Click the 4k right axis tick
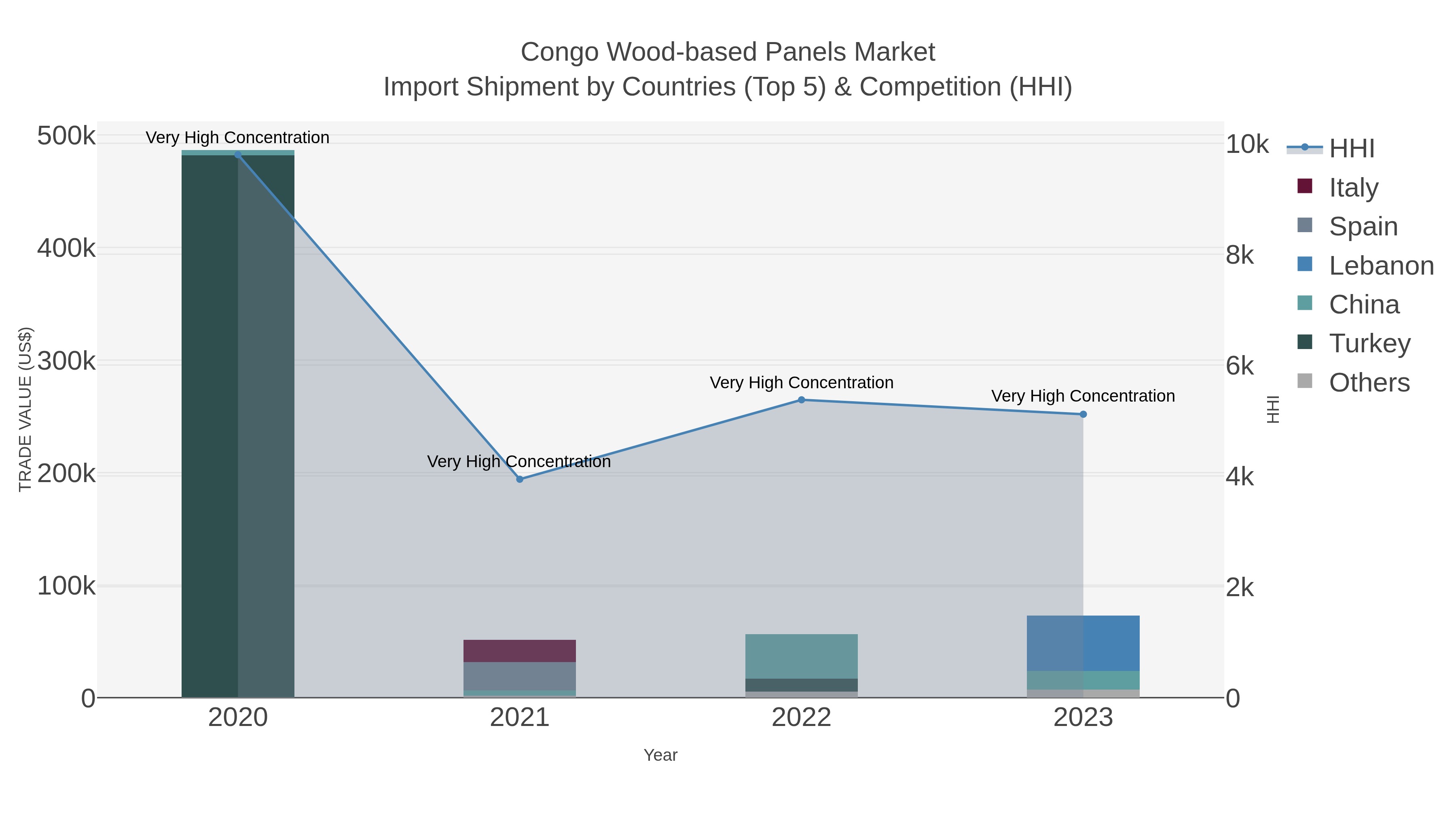This screenshot has height=819, width=1456. 1240,476
